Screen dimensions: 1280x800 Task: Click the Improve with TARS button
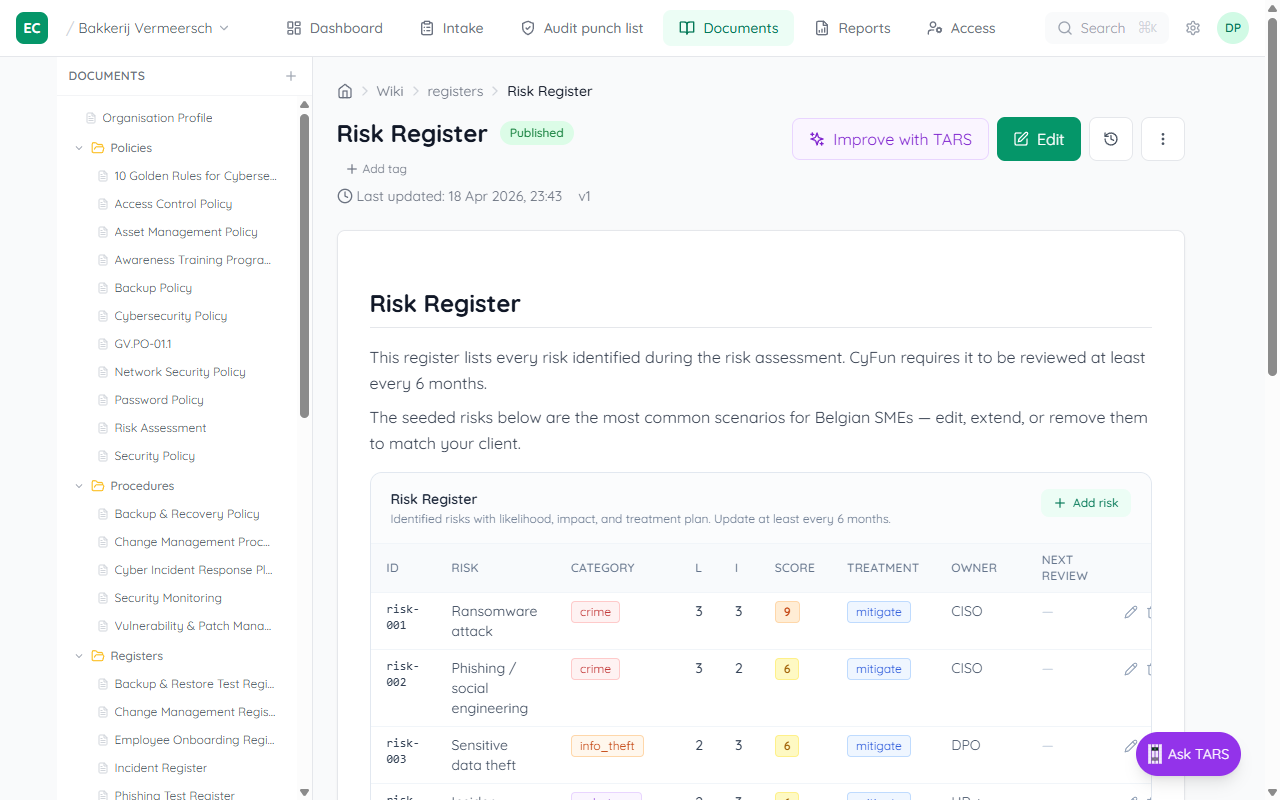click(889, 138)
